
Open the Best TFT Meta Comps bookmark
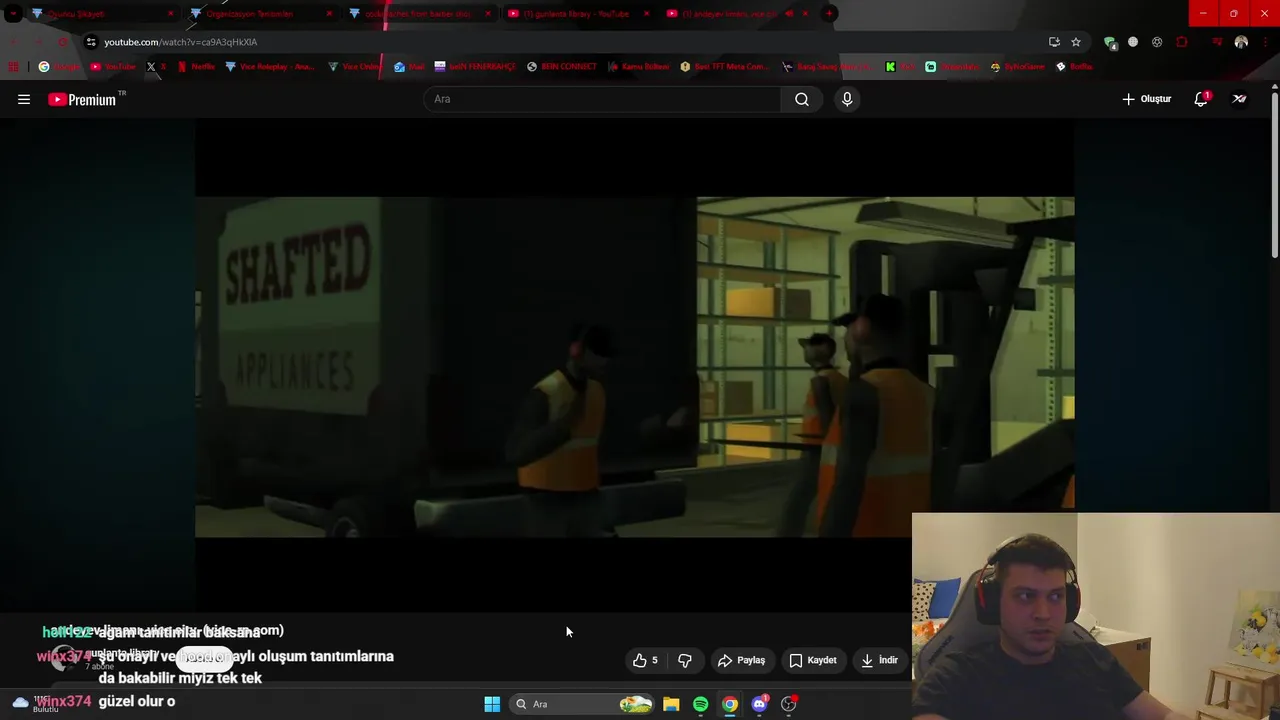tap(725, 67)
